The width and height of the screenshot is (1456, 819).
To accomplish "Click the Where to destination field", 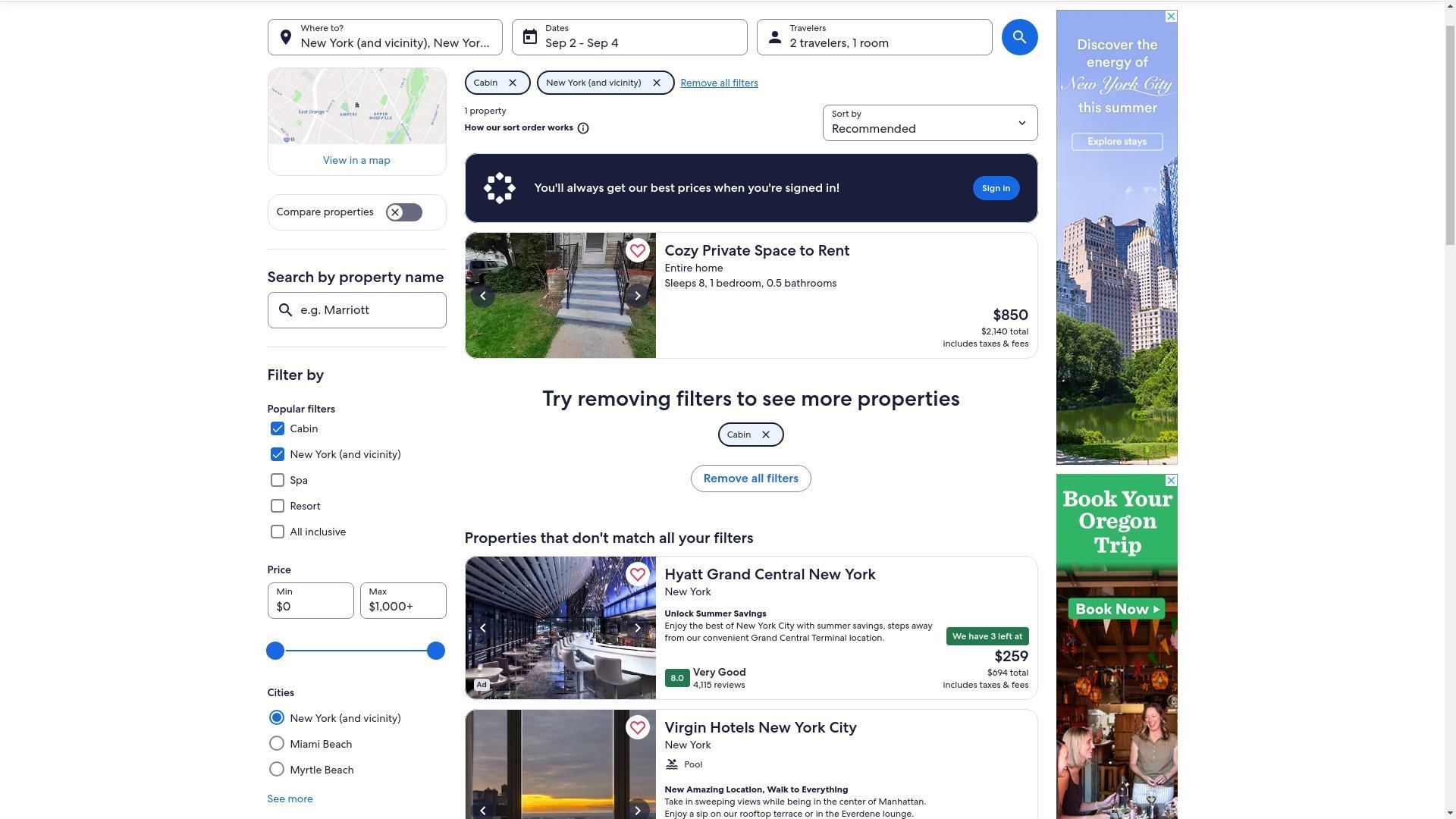I will point(384,37).
